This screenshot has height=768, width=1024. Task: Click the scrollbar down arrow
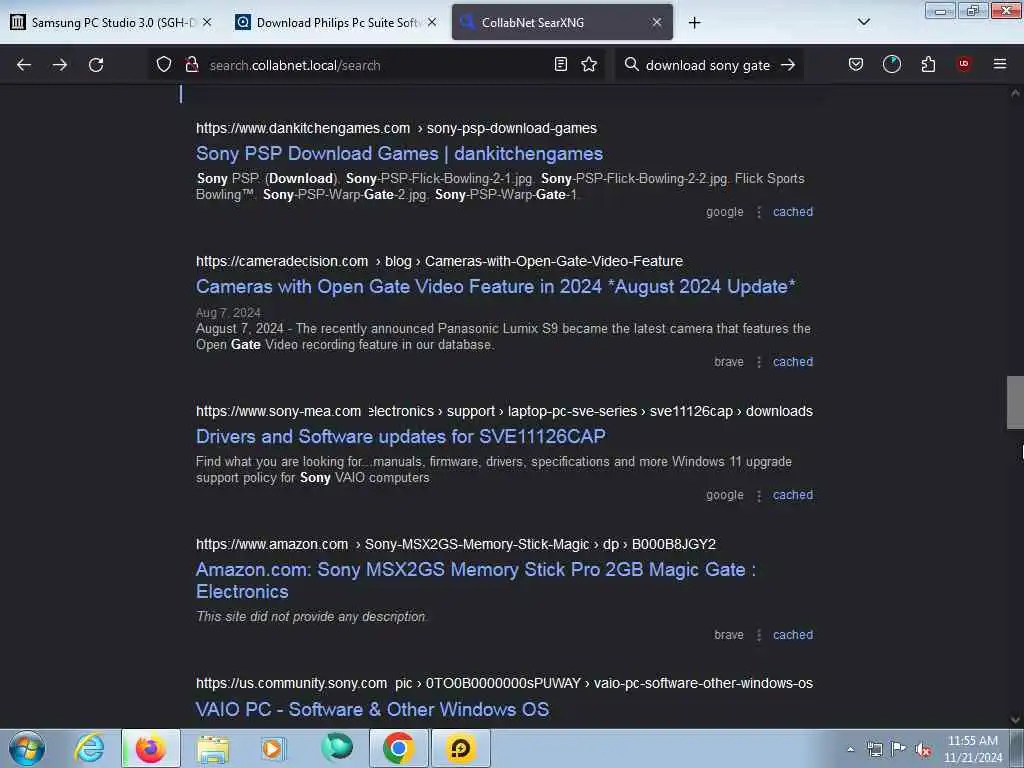tap(1015, 720)
